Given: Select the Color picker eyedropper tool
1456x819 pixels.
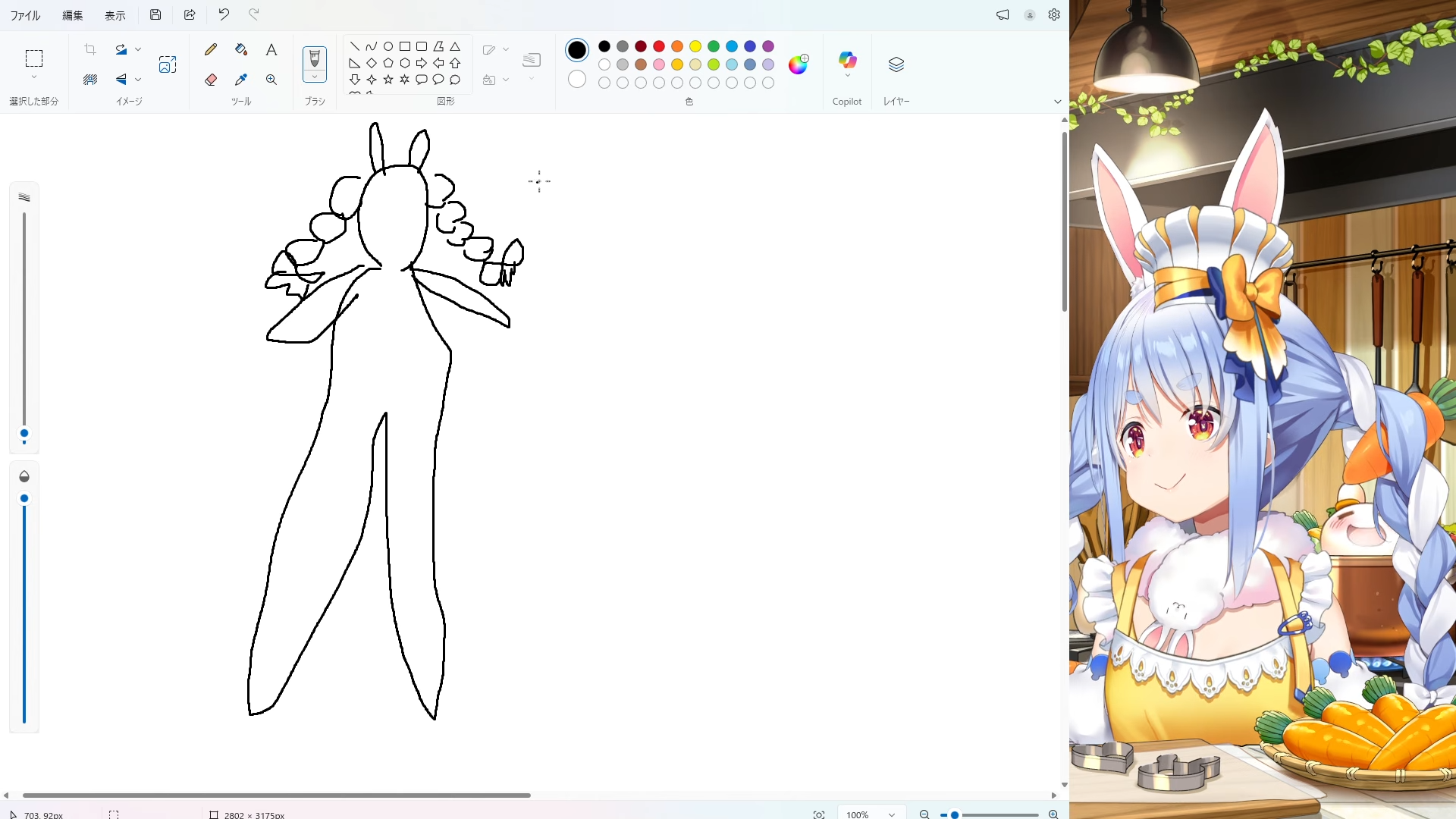Looking at the screenshot, I should [241, 80].
